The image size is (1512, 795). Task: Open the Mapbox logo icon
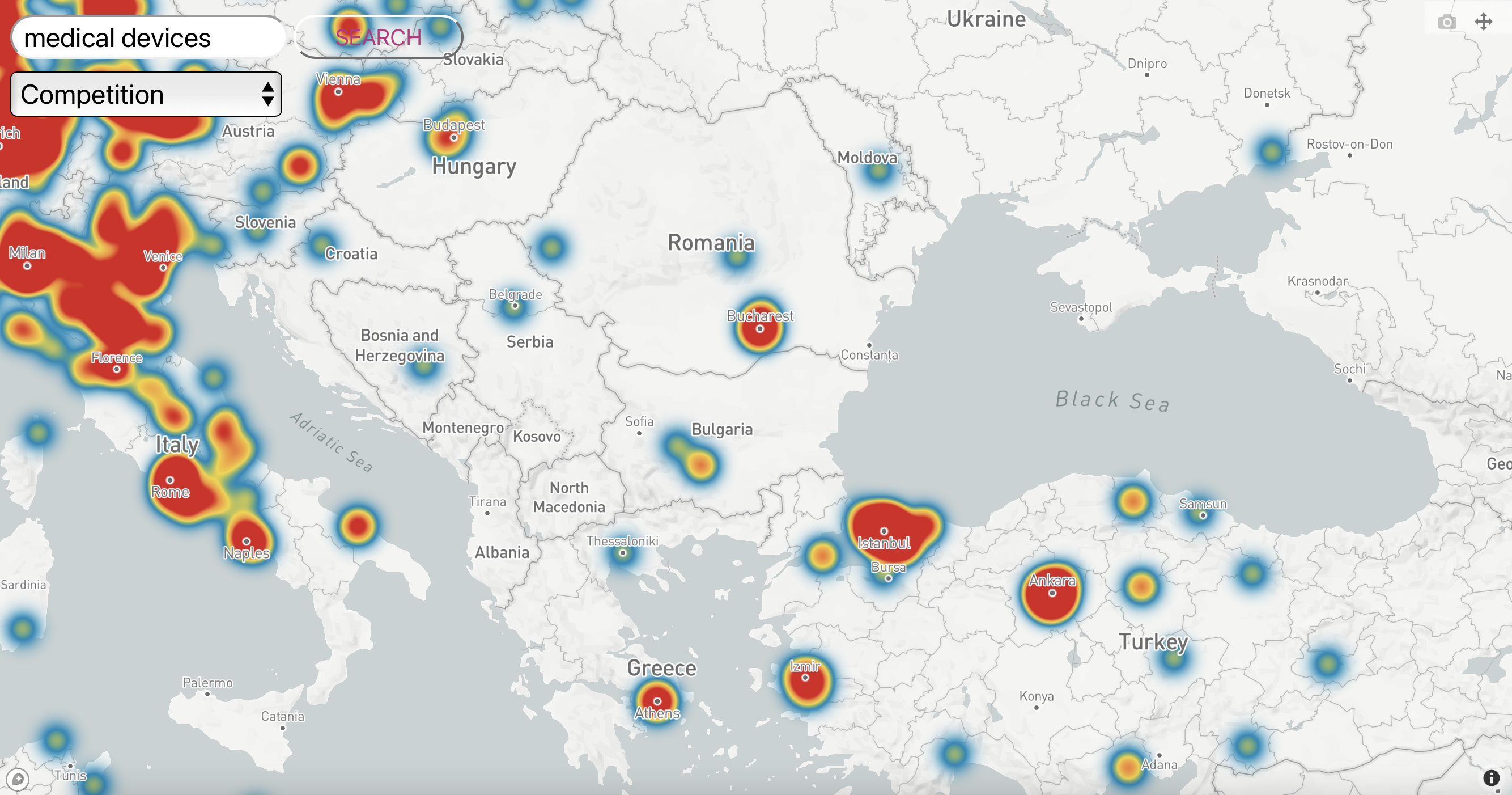(18, 779)
